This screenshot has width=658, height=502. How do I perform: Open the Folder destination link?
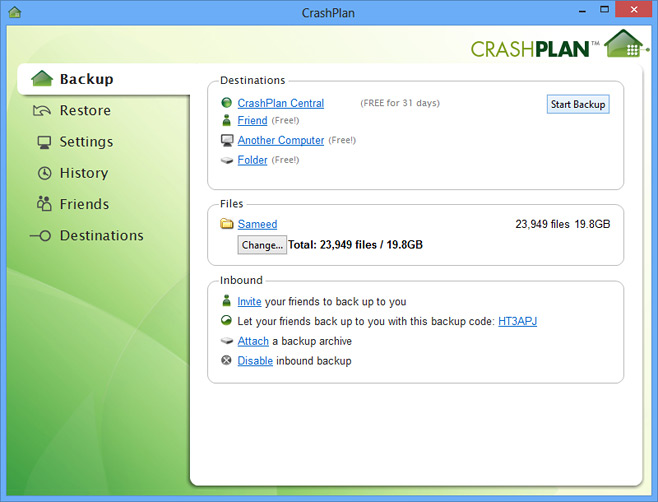[x=252, y=160]
